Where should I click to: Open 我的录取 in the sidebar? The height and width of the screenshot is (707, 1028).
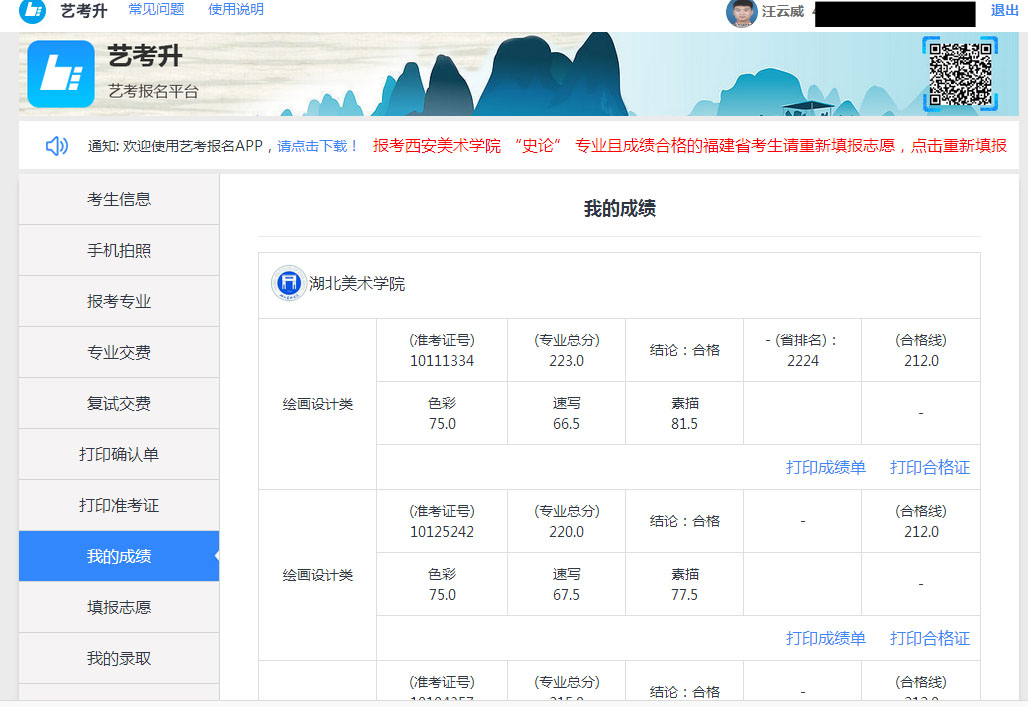[x=119, y=658]
